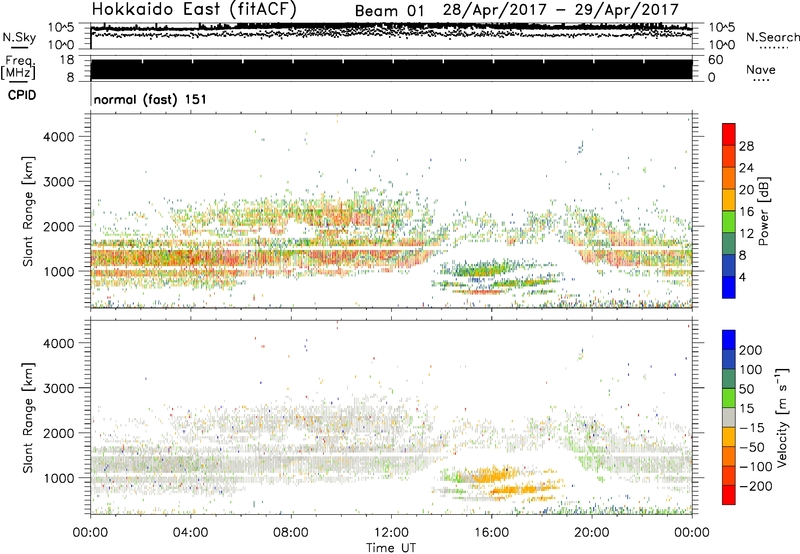Viewport: 800px width, 554px height.
Task: Click the 'Time UT' axis title
Action: point(391,548)
